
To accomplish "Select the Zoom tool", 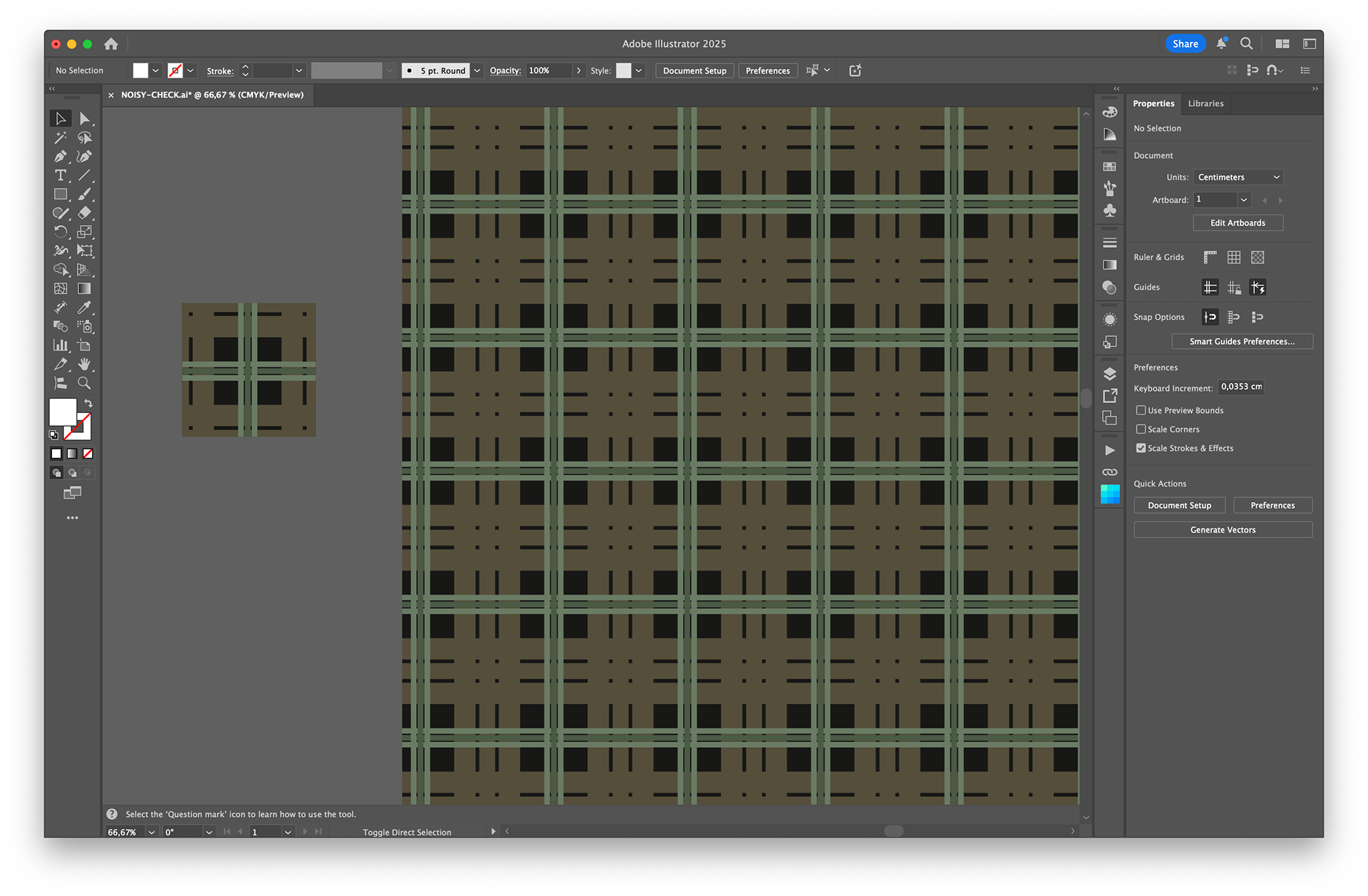I will pos(84,383).
